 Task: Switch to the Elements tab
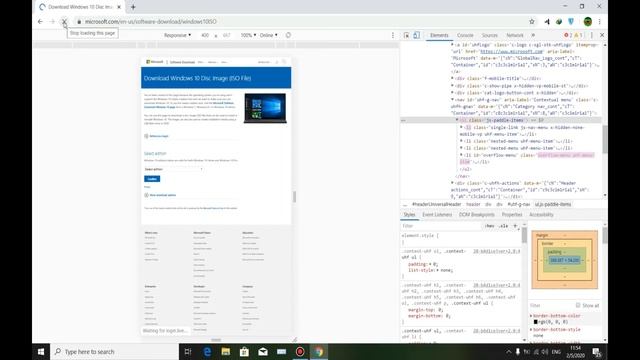[439, 35]
